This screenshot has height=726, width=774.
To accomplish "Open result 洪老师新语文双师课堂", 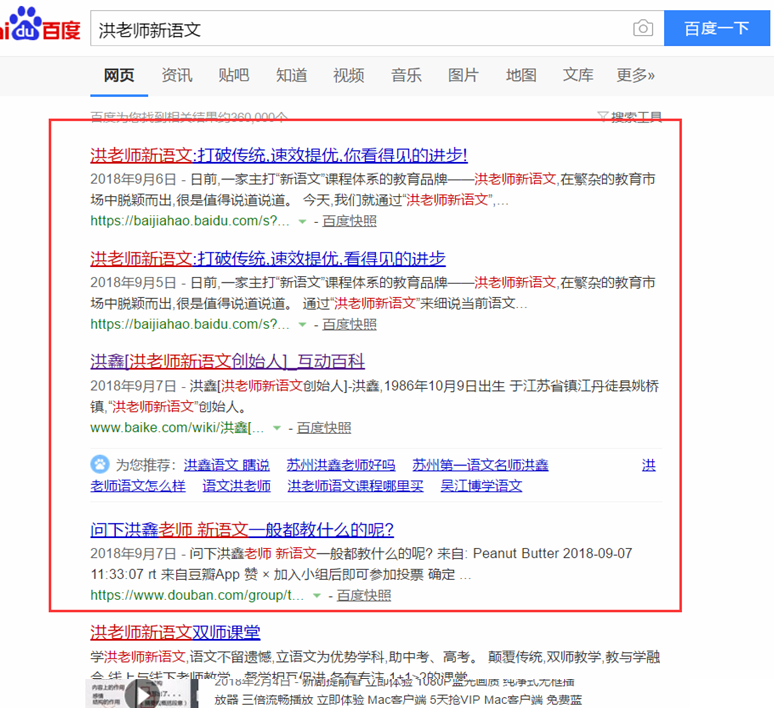I will click(175, 632).
